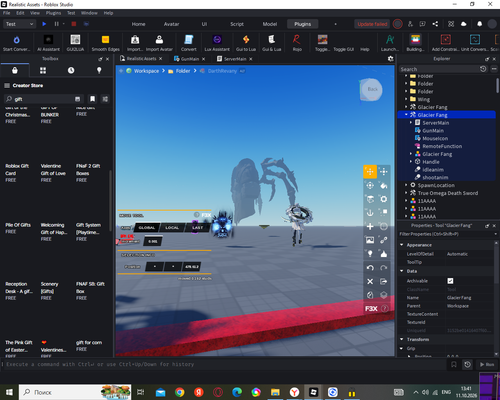
Task: Open the Toolbox Recent clock tab
Action: pyautogui.click(x=71, y=70)
